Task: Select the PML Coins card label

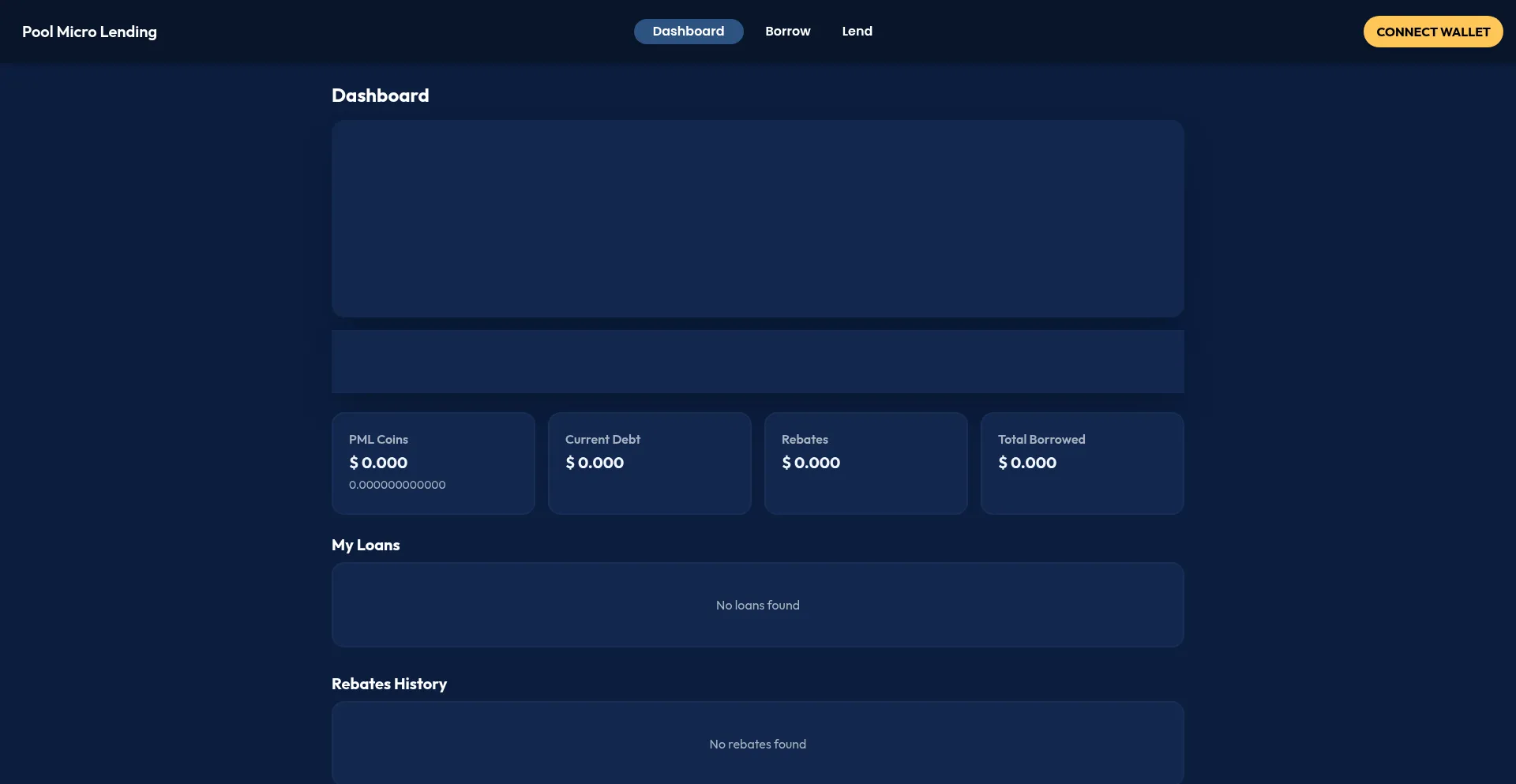Action: (x=378, y=440)
